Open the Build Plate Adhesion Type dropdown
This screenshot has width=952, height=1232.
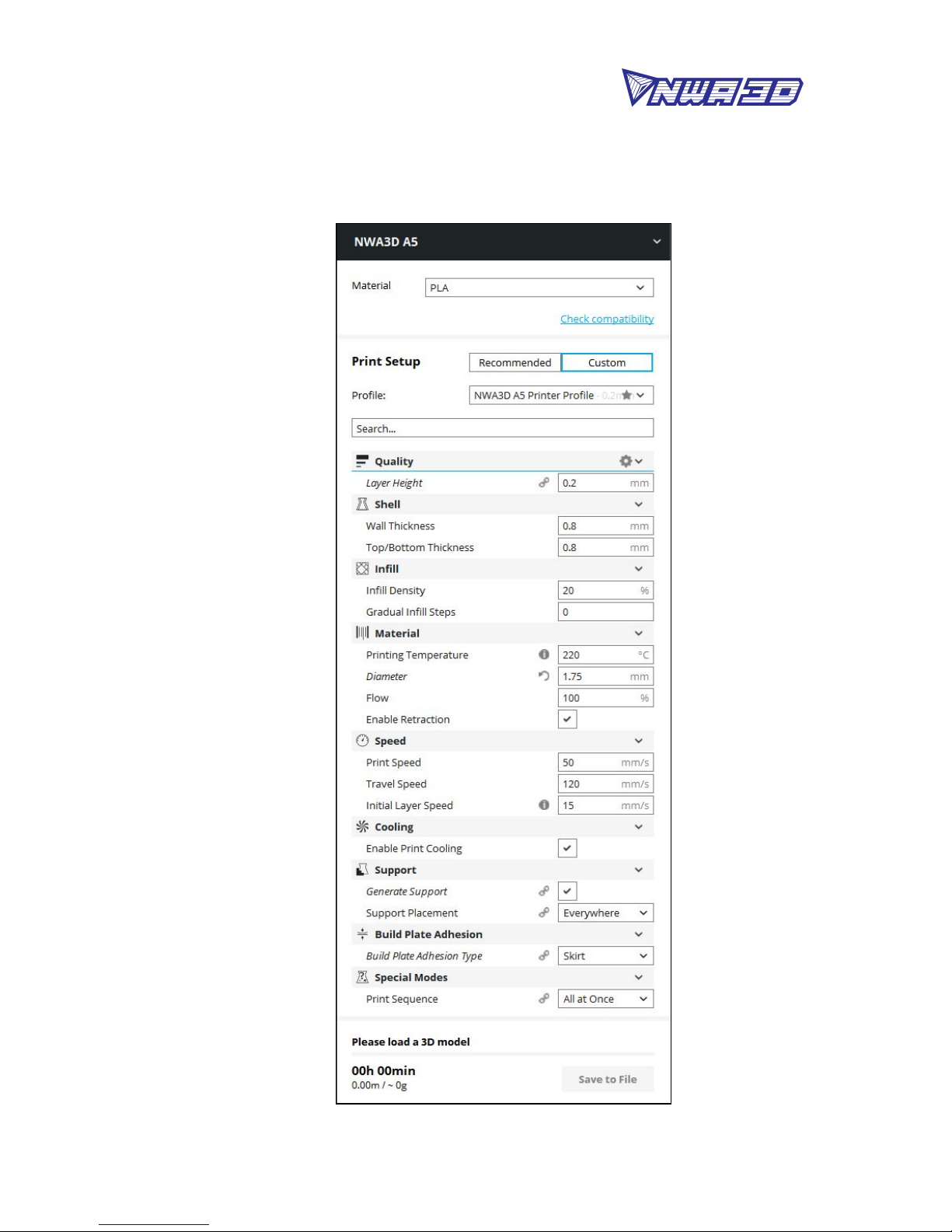tap(605, 955)
